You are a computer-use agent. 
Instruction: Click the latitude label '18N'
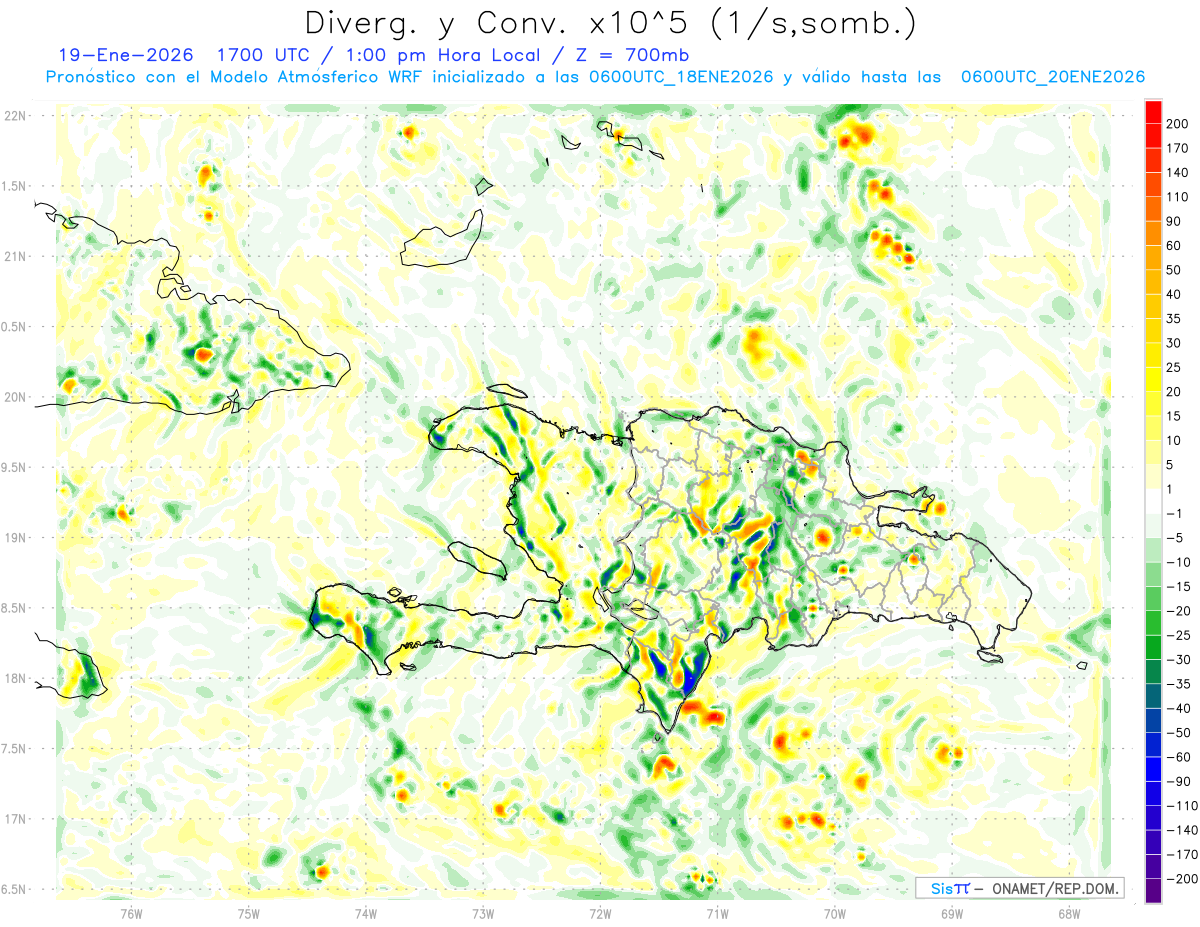[14, 678]
